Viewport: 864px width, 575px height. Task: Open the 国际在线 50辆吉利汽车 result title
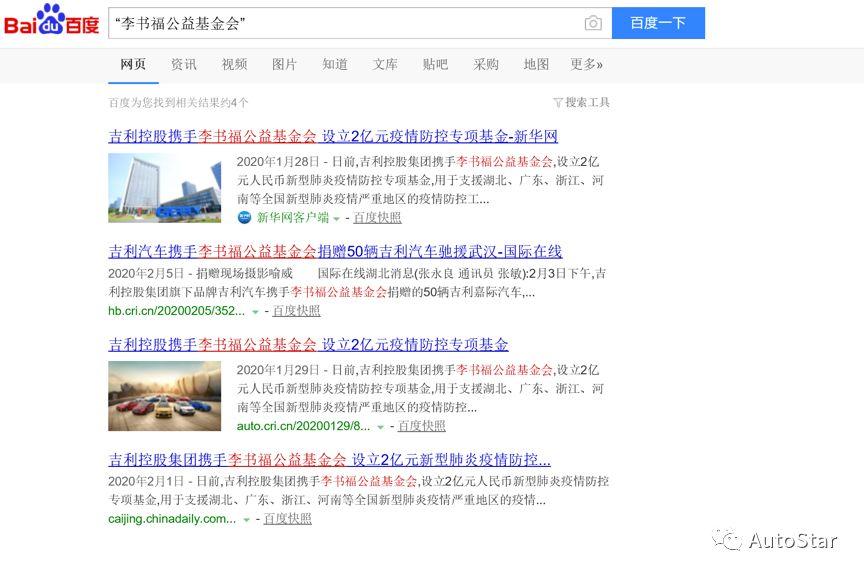pyautogui.click(x=335, y=252)
